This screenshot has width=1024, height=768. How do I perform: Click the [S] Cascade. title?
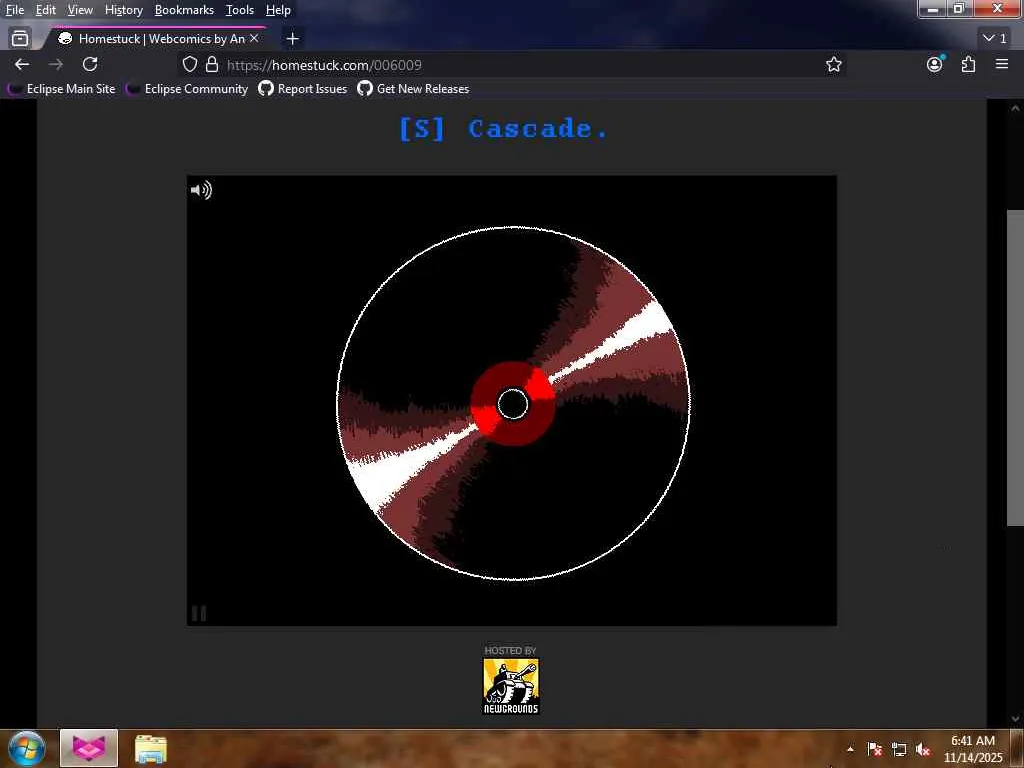click(504, 129)
